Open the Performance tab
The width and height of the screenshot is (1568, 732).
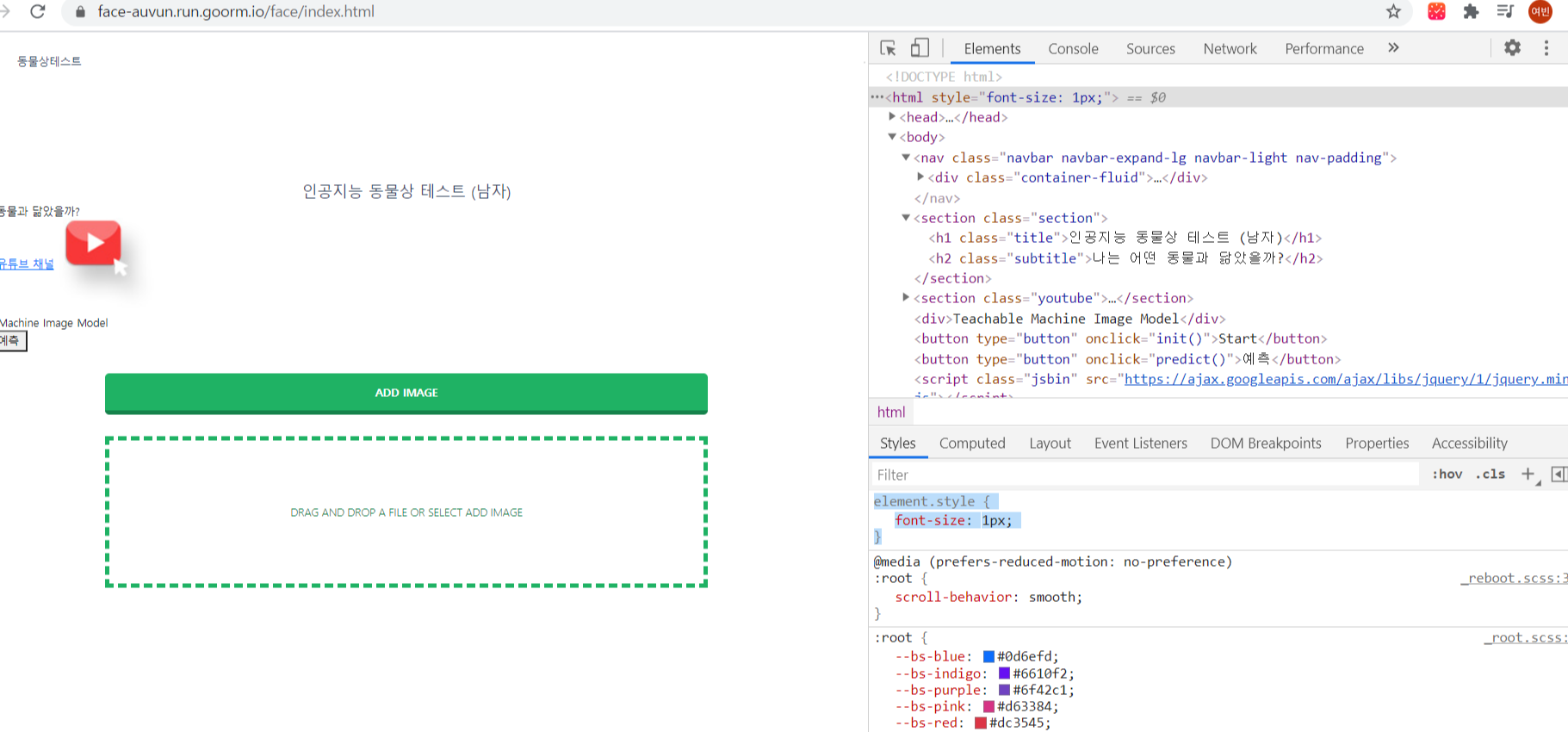click(1324, 49)
